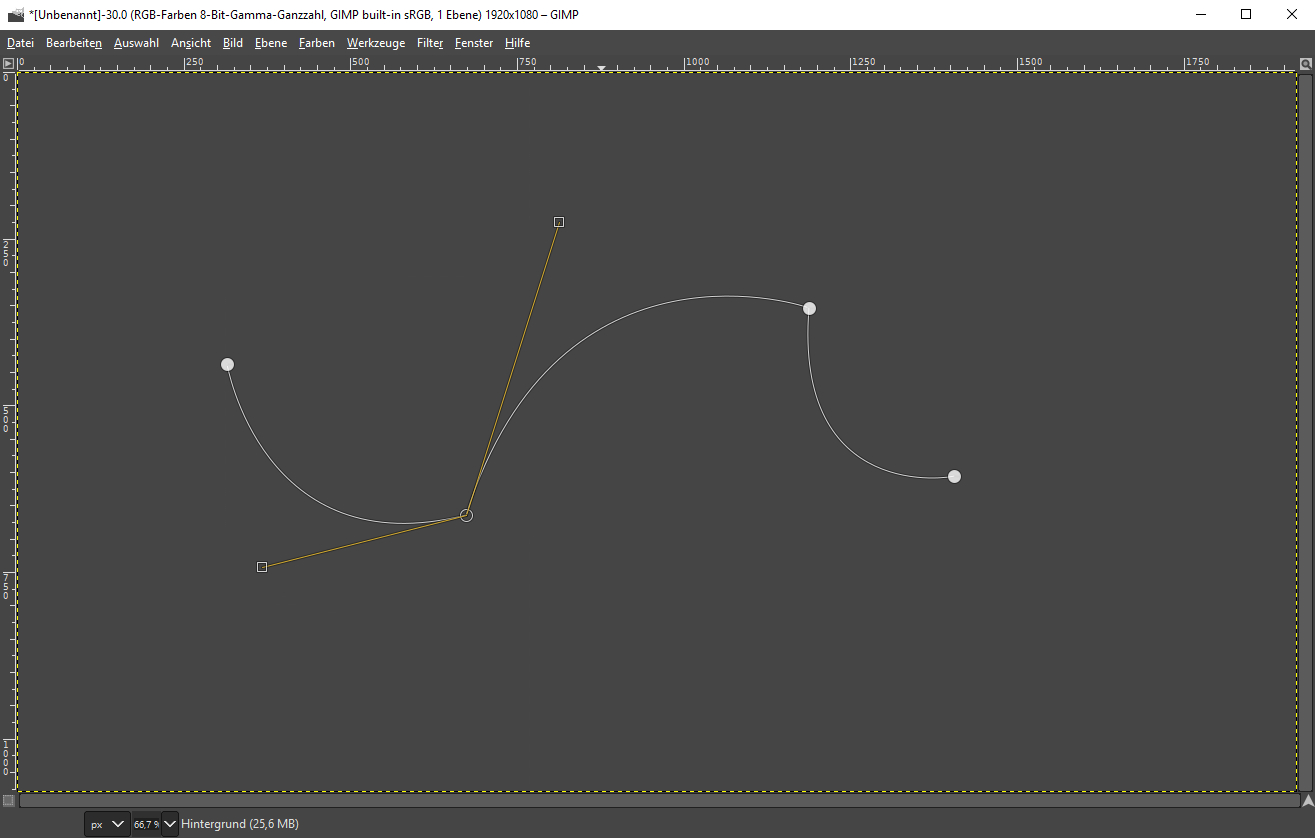Expand the zoom level dropdown arrow
Screen dimensions: 1315x838
click(170, 824)
